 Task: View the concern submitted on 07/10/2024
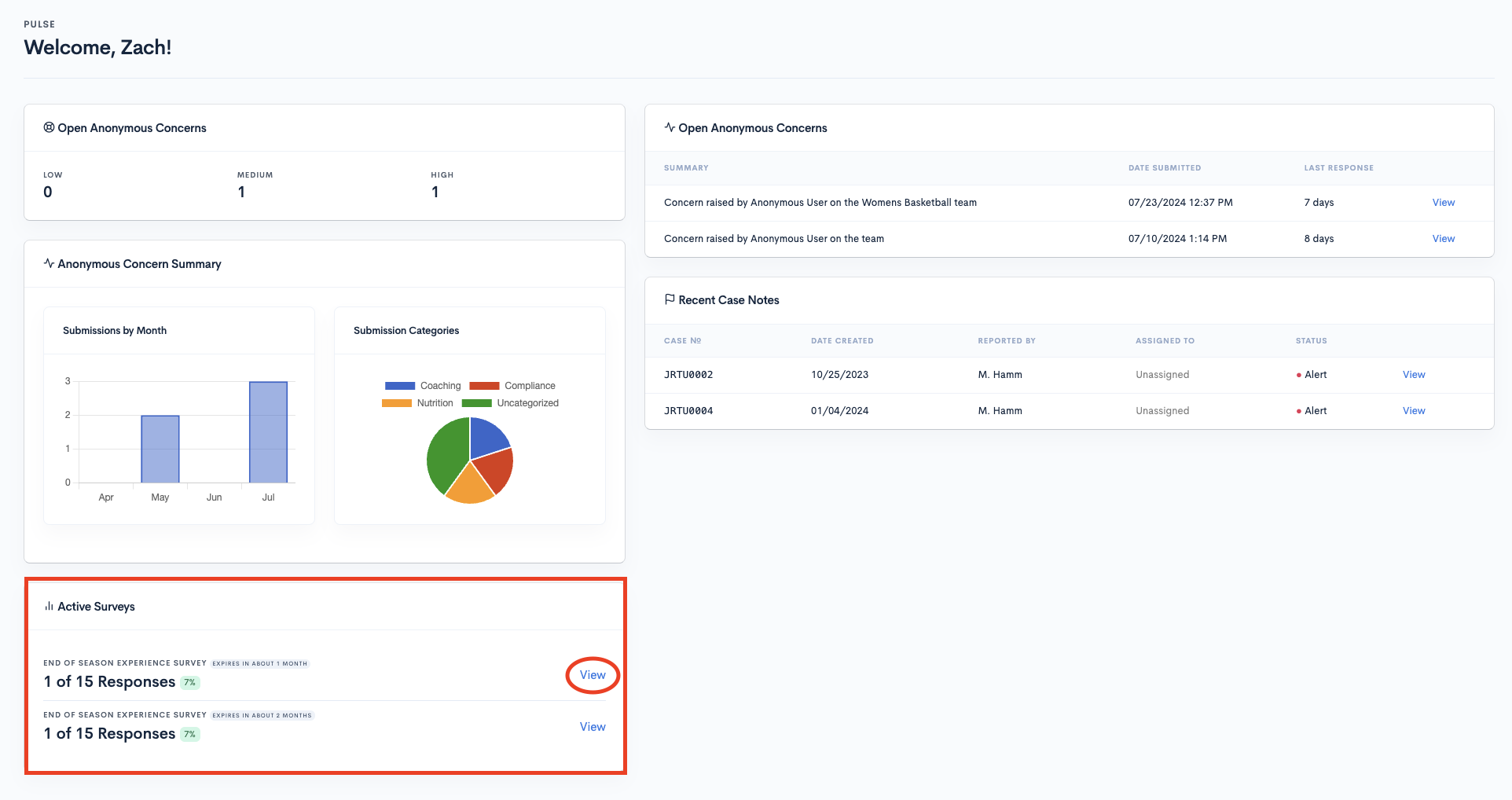click(1443, 239)
